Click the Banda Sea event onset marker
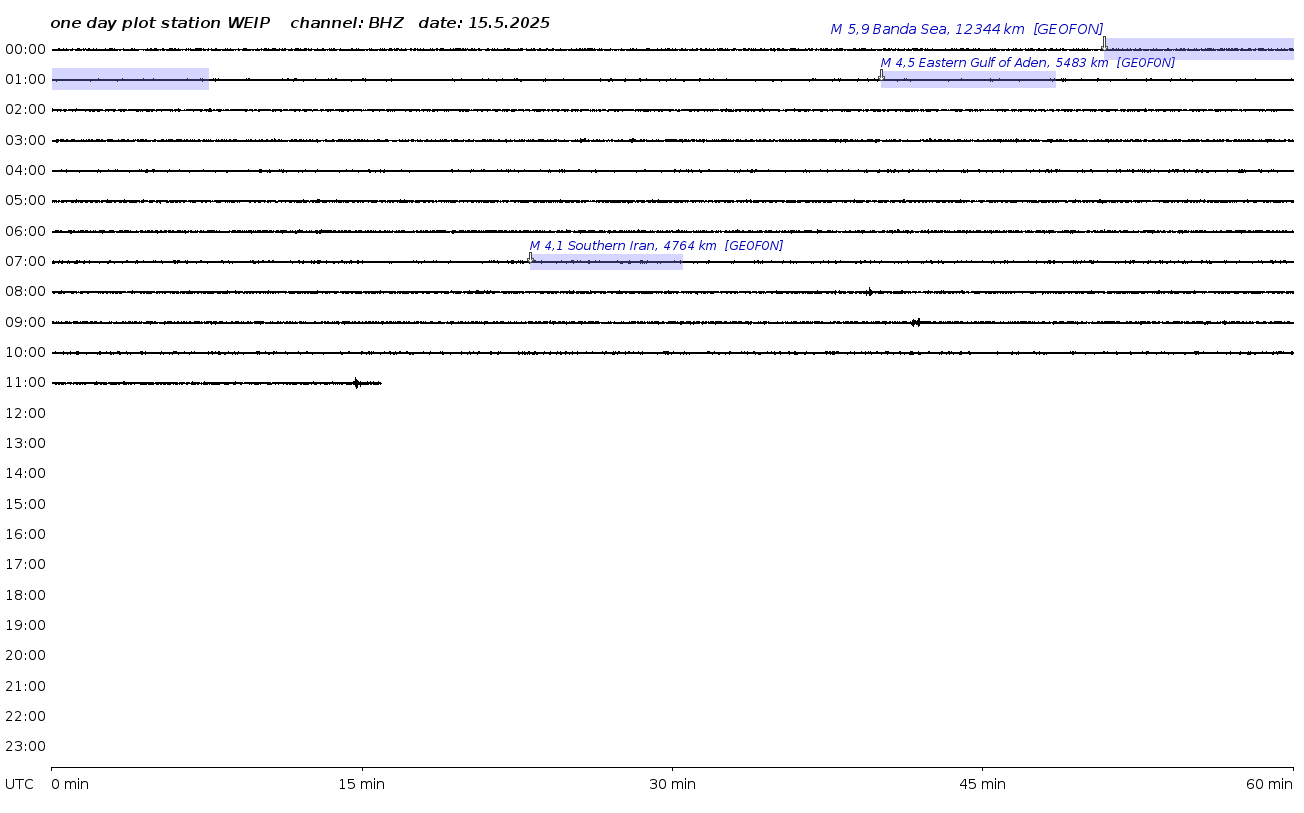The width and height of the screenshot is (1304, 813). 1104,43
